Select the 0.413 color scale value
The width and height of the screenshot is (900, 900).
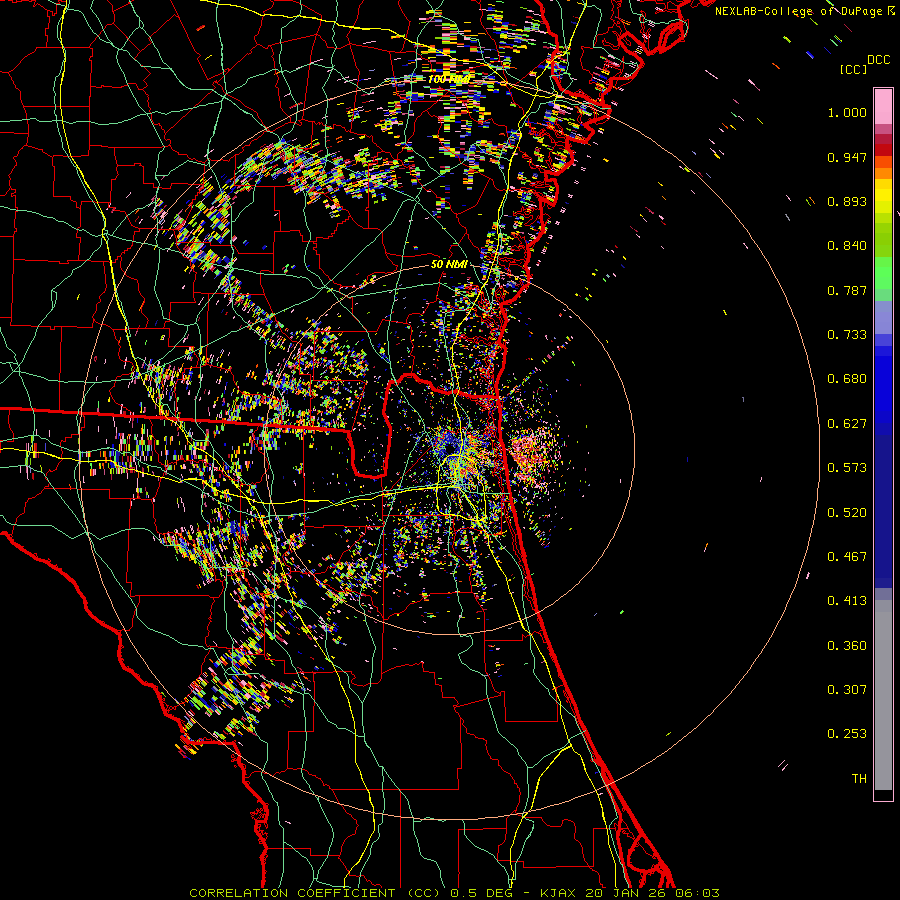pos(847,601)
